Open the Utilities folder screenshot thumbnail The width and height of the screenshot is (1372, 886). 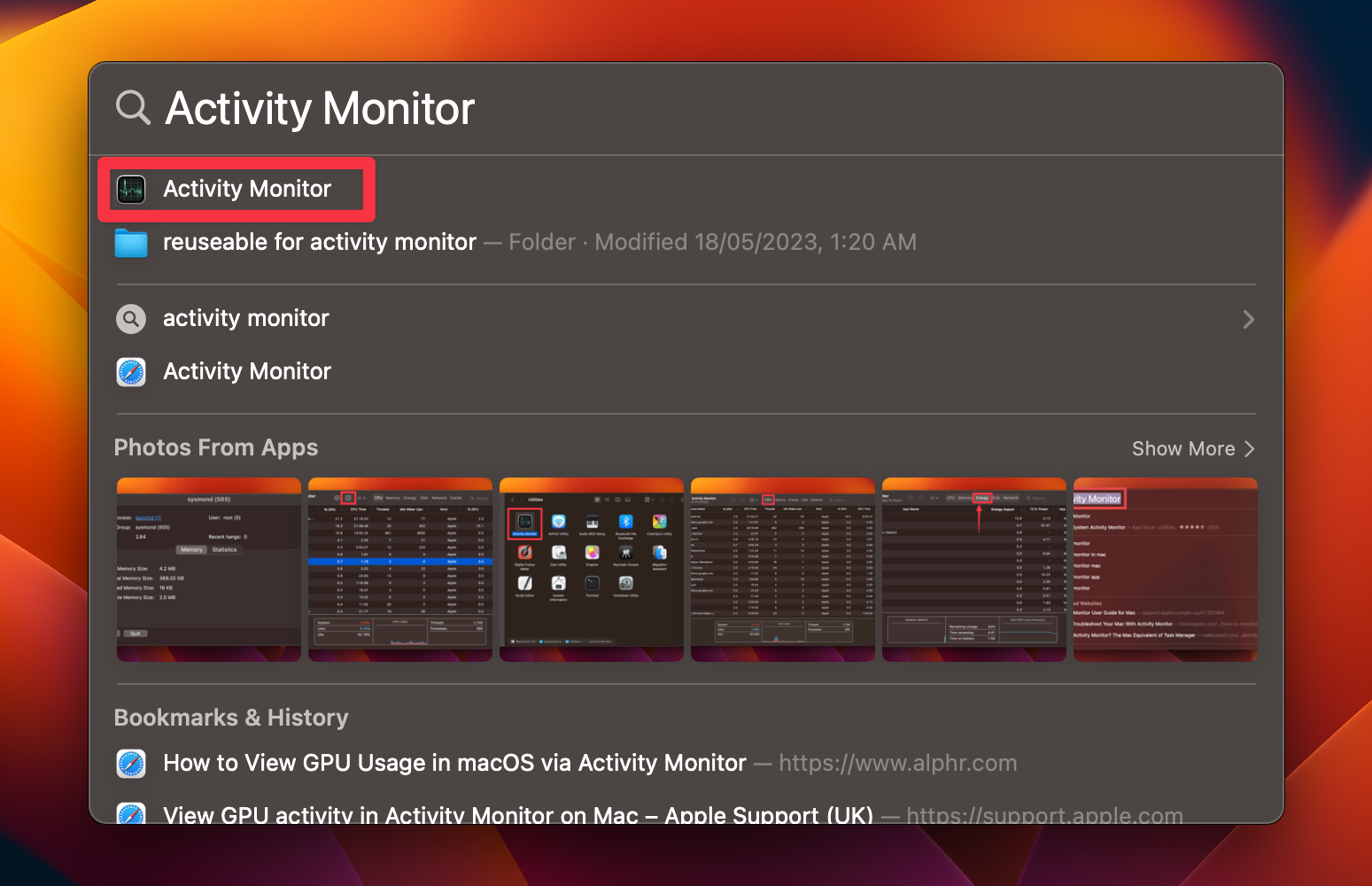tap(591, 570)
